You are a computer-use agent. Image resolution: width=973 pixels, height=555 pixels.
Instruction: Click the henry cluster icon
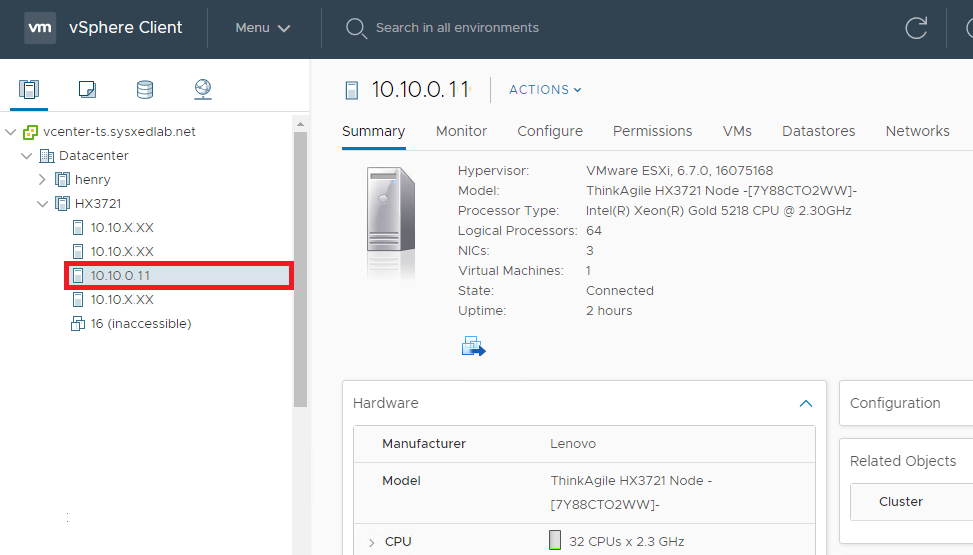pos(62,179)
